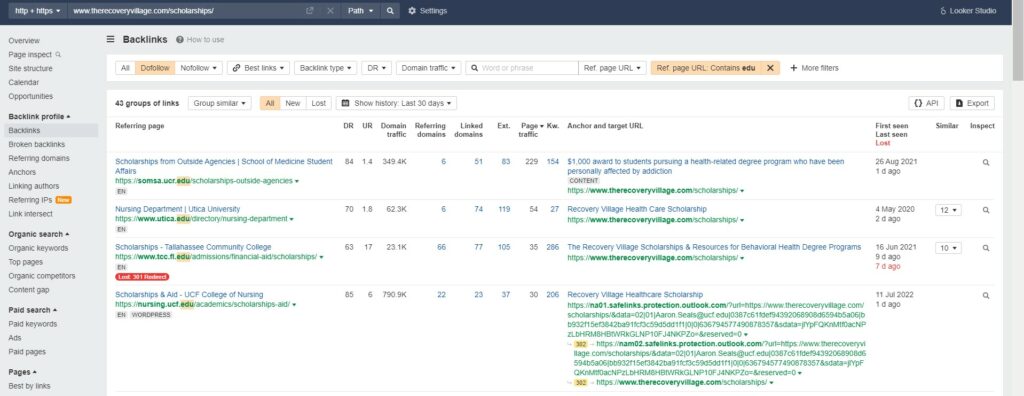
Task: Open the Group similar dropdown
Action: (219, 103)
